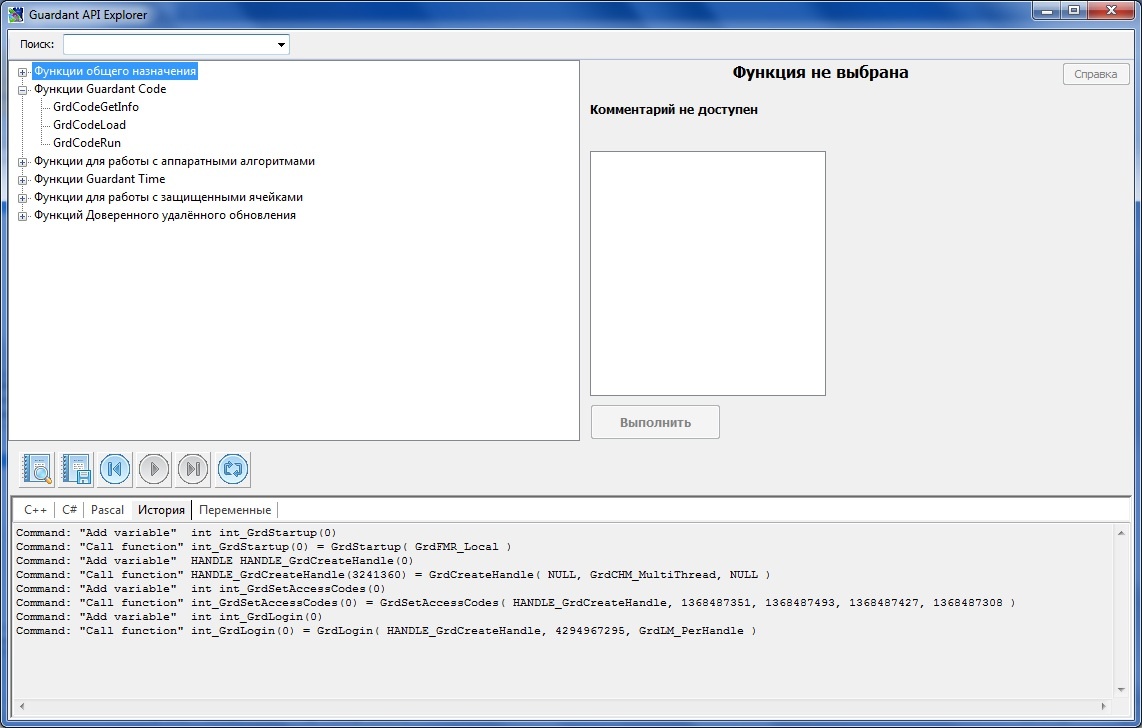Select GrdCodeRun function in the tree
This screenshot has width=1142, height=728.
pyautogui.click(x=87, y=143)
